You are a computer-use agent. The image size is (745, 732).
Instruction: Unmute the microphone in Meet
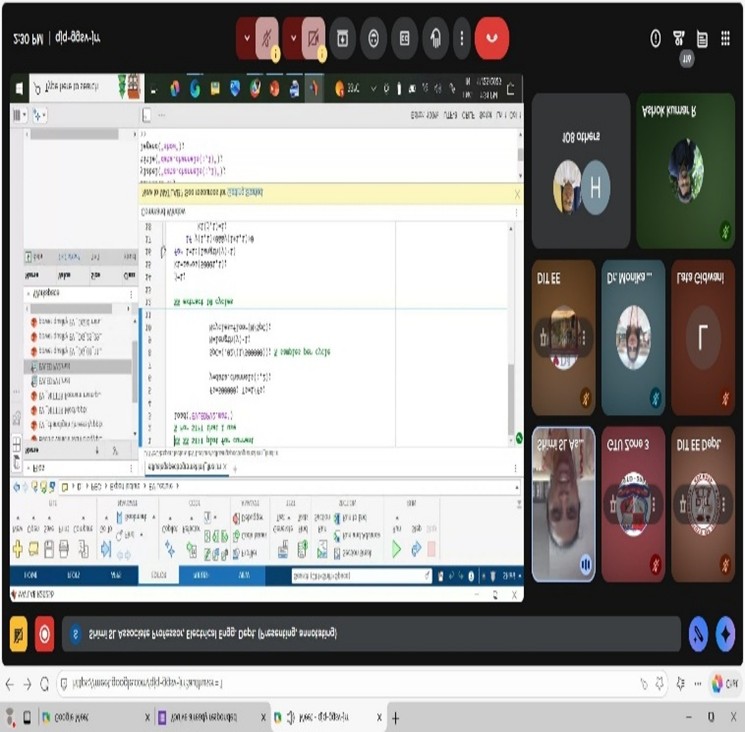click(267, 38)
